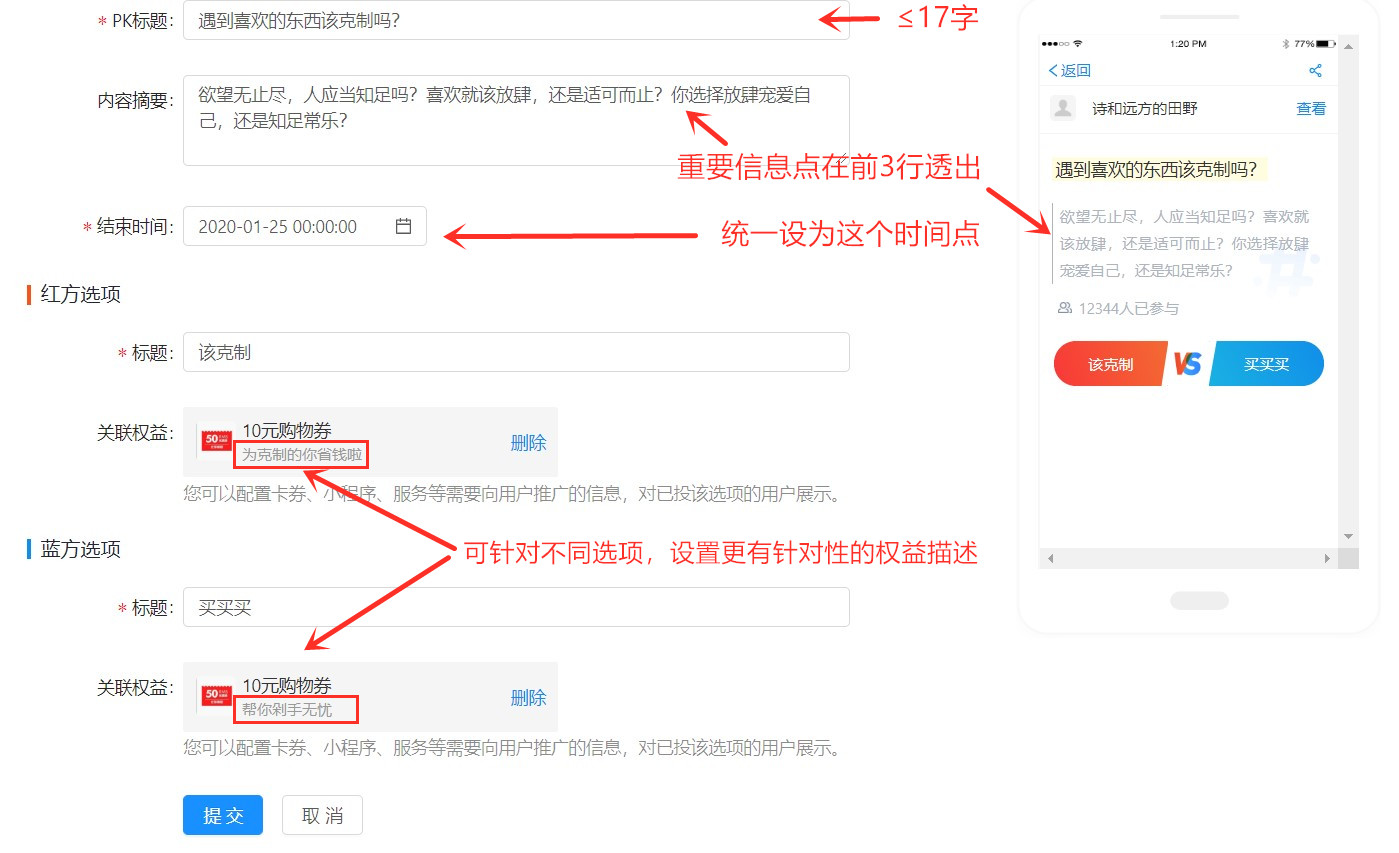
Task: Click the participants icon next to 12344人已参与
Action: click(1064, 308)
